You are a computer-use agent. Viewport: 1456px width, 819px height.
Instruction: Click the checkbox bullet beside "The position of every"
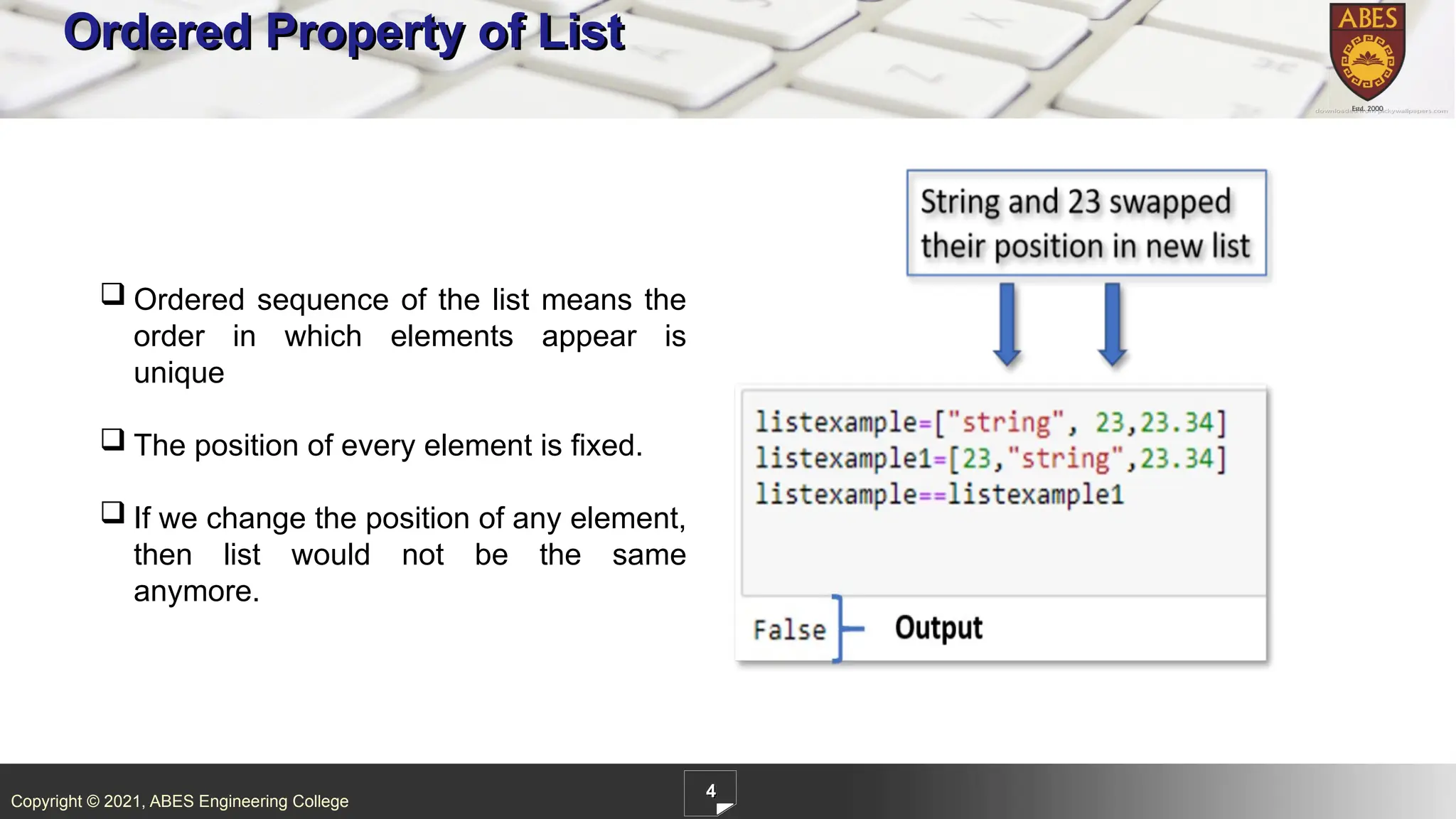pyautogui.click(x=112, y=439)
